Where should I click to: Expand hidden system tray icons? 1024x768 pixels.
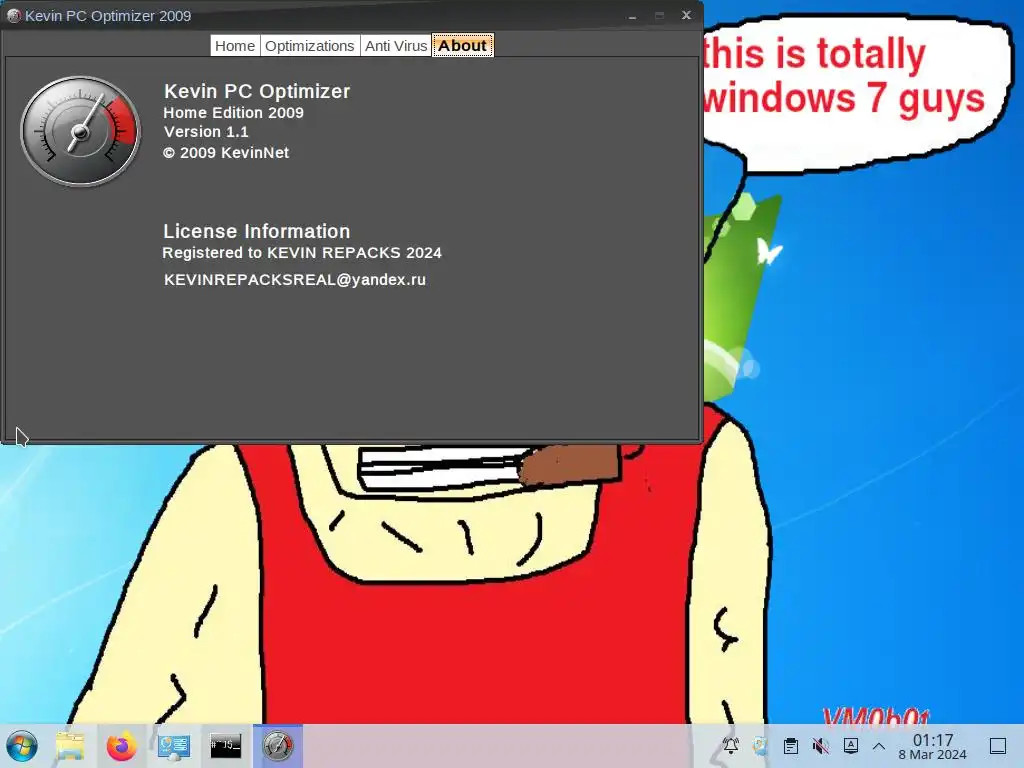click(x=879, y=746)
